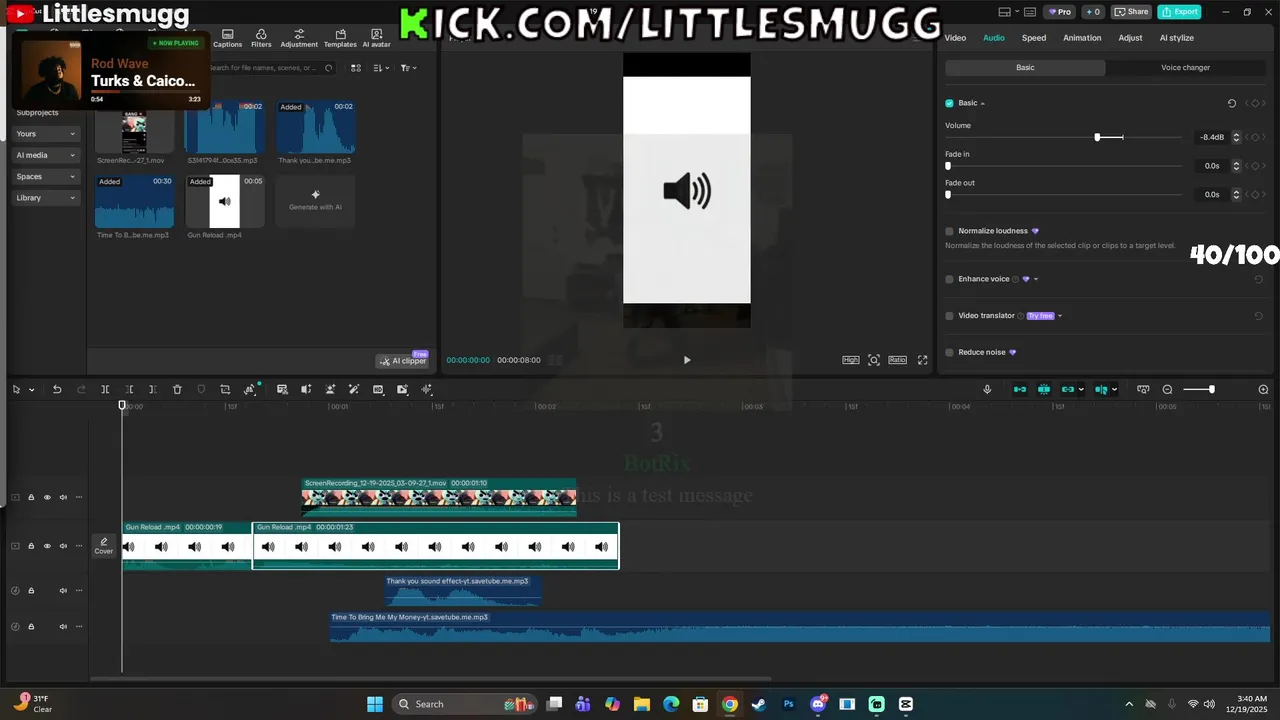The width and height of the screenshot is (1280, 720).
Task: Click the AI clipper button
Action: click(x=402, y=361)
